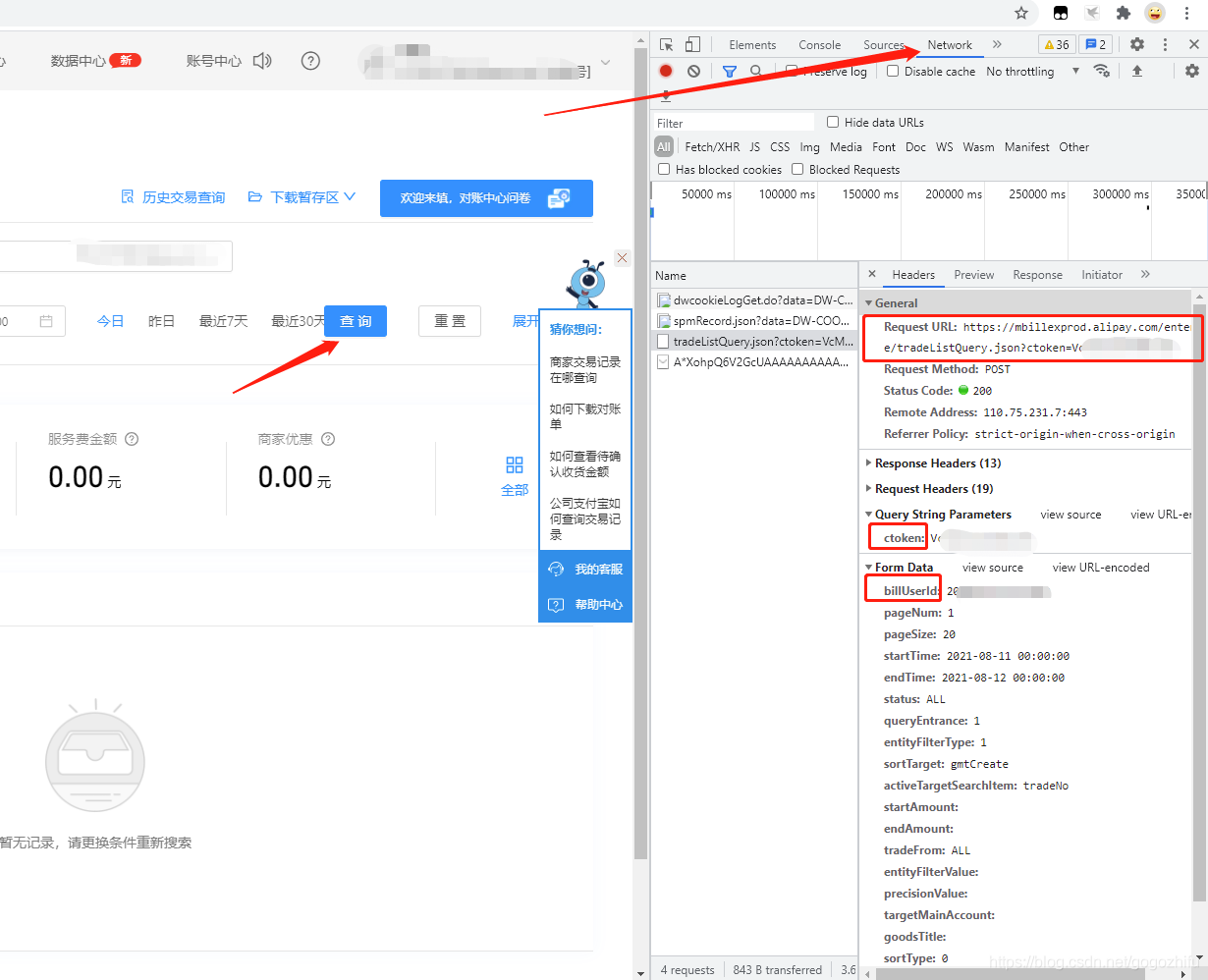Open the Network panel tab
The image size is (1208, 980).
pos(950,44)
